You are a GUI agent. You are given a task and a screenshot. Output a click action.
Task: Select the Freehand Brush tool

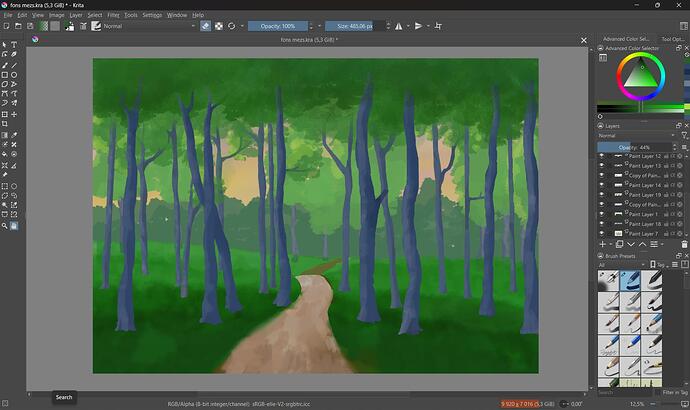(x=5, y=65)
